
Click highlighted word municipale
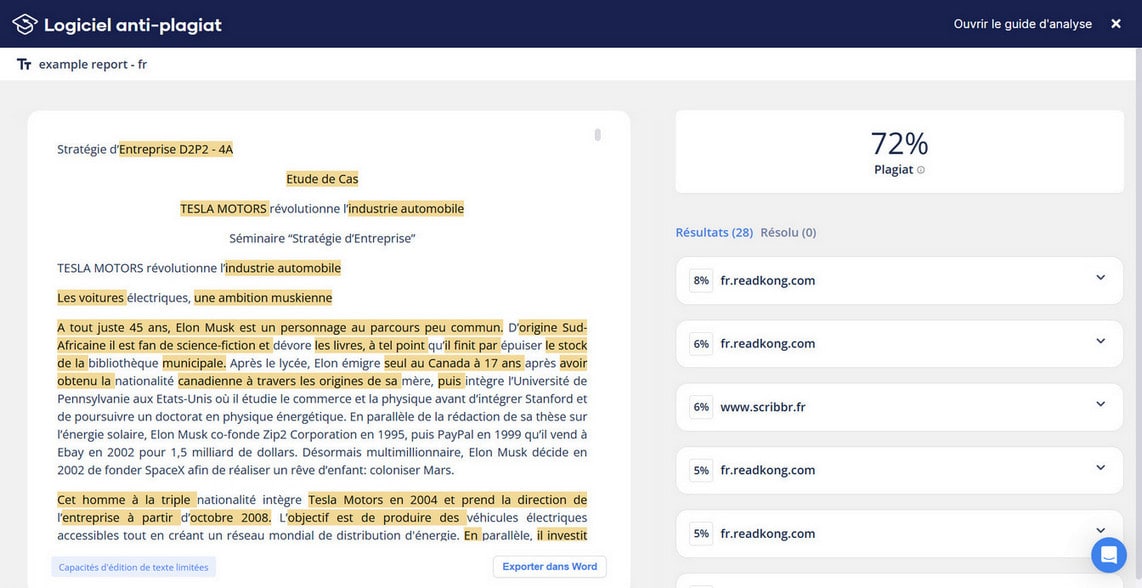click(194, 362)
